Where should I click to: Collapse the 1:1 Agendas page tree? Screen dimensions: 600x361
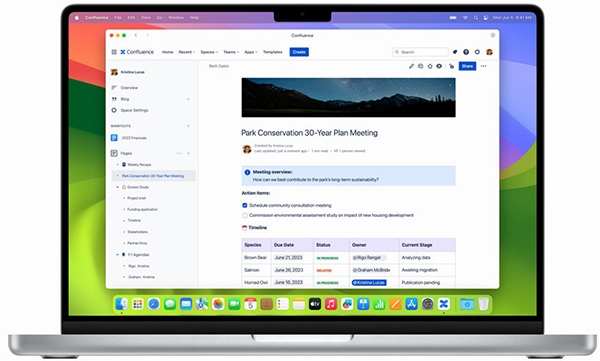click(117, 255)
